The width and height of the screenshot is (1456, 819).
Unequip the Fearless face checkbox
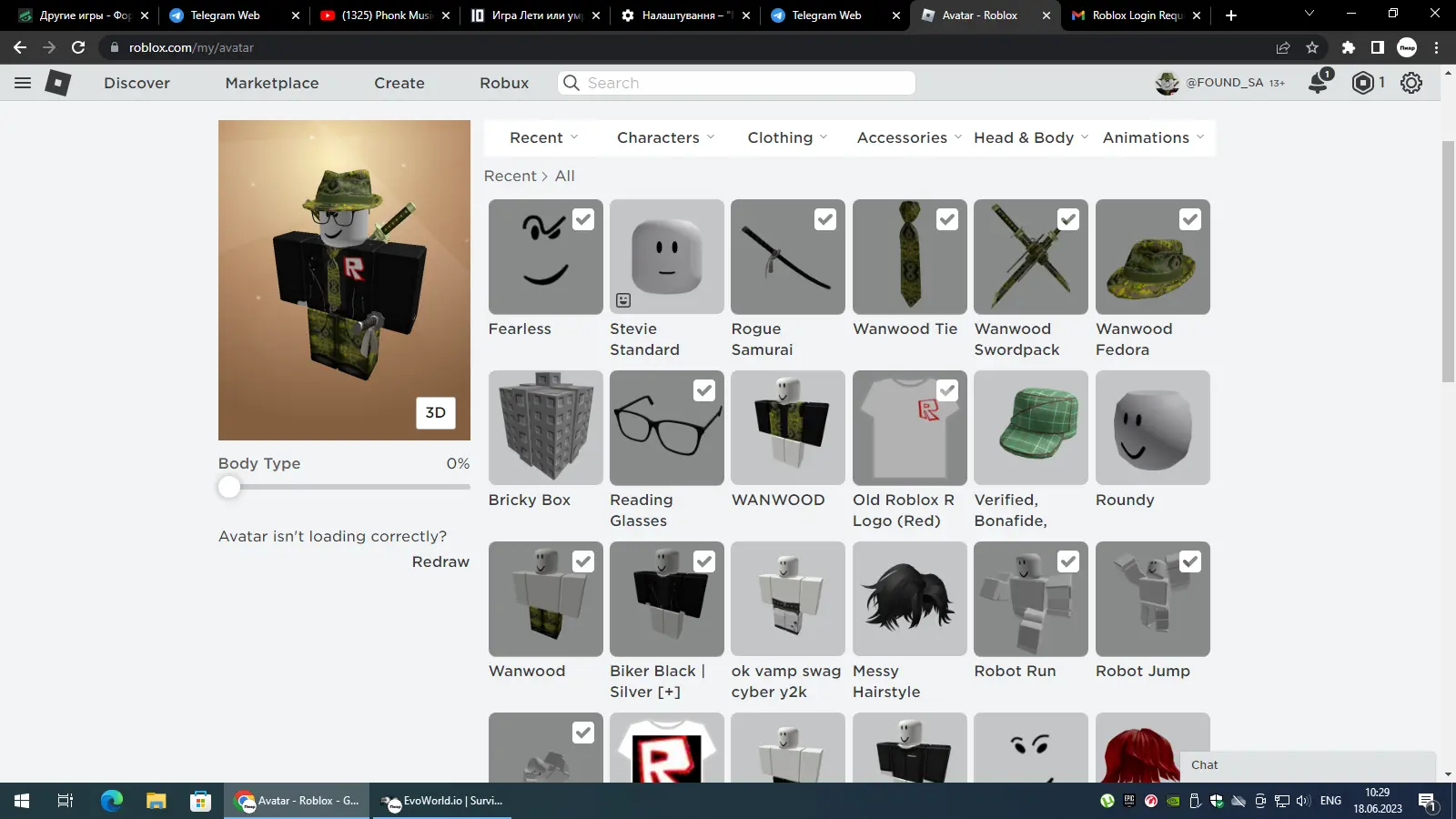583,219
